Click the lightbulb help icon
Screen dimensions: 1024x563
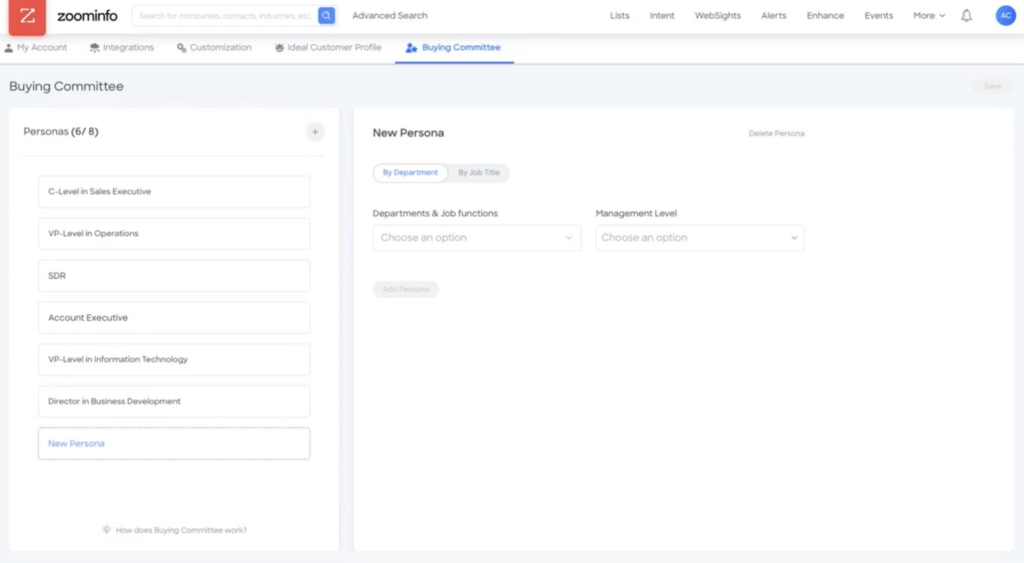coord(106,530)
